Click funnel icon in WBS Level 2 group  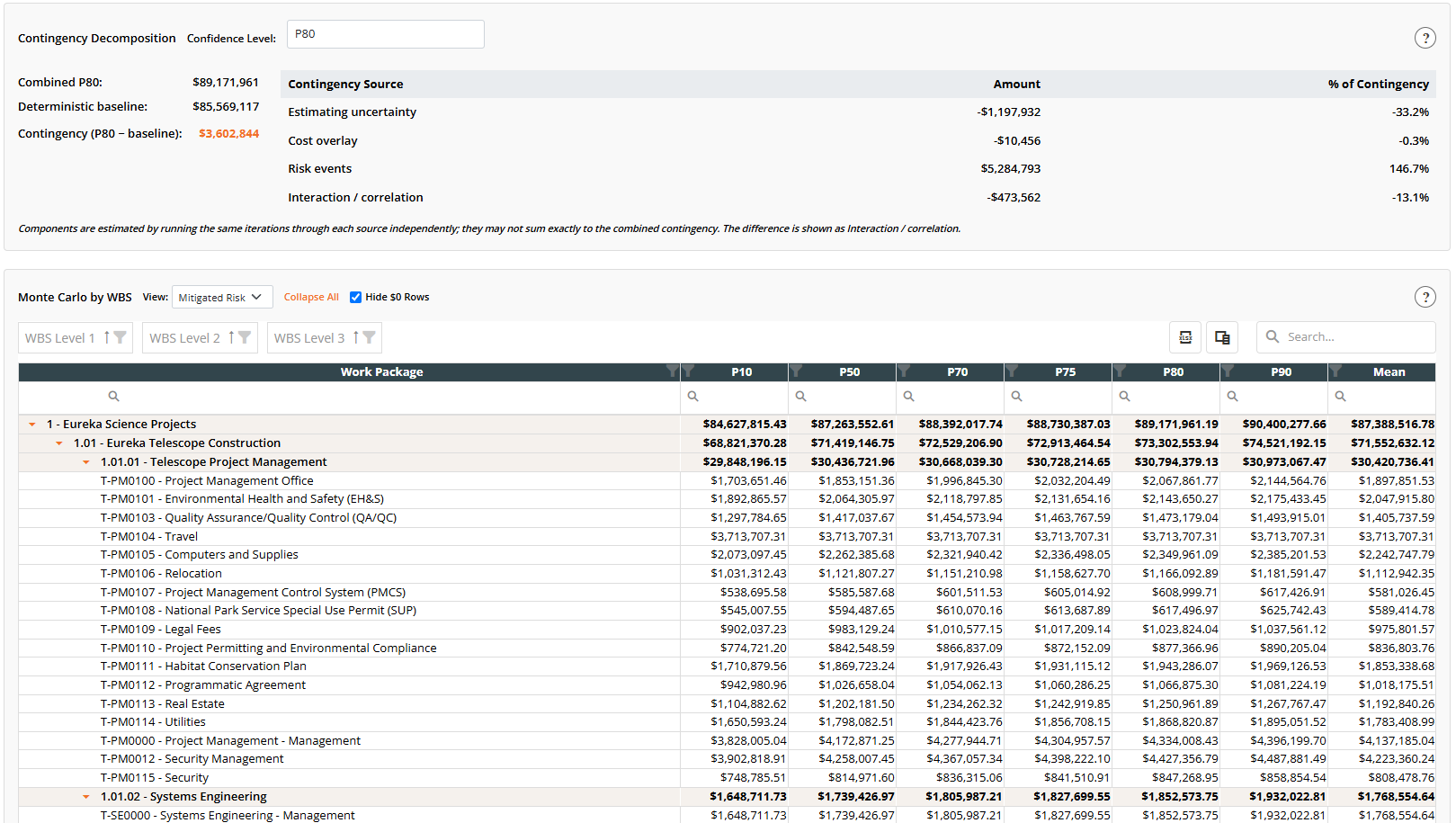[x=245, y=337]
